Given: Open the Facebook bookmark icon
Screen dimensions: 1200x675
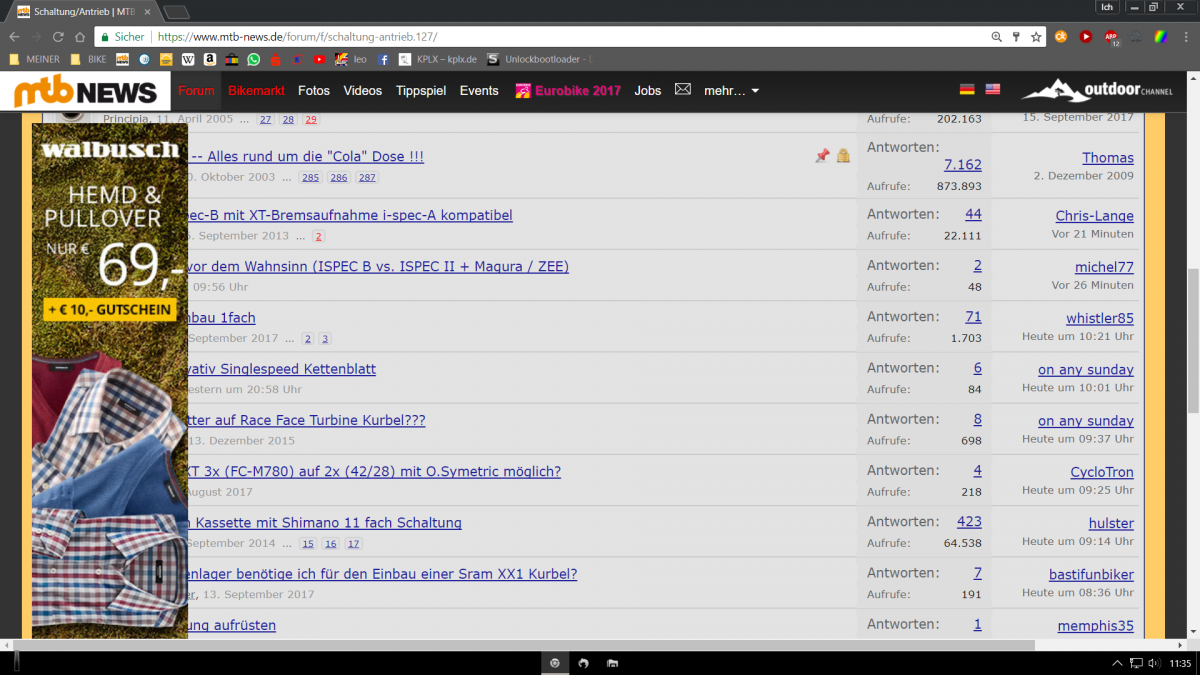Looking at the screenshot, I should pos(383,59).
